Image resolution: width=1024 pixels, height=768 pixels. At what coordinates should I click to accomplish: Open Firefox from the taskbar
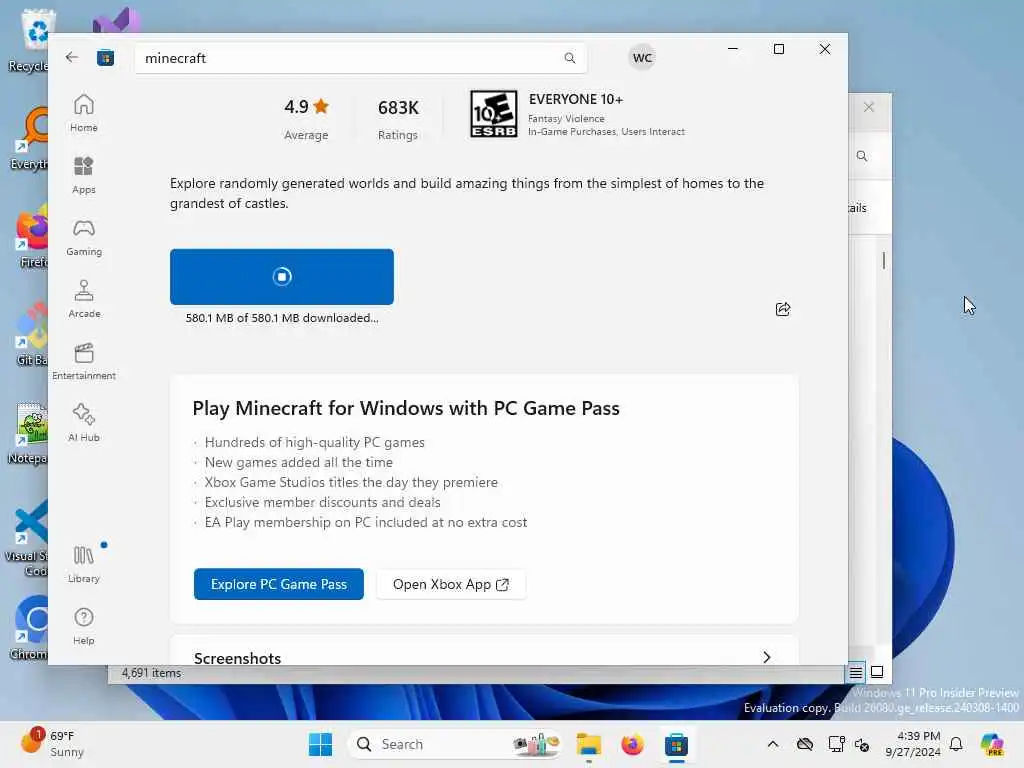[x=632, y=744]
